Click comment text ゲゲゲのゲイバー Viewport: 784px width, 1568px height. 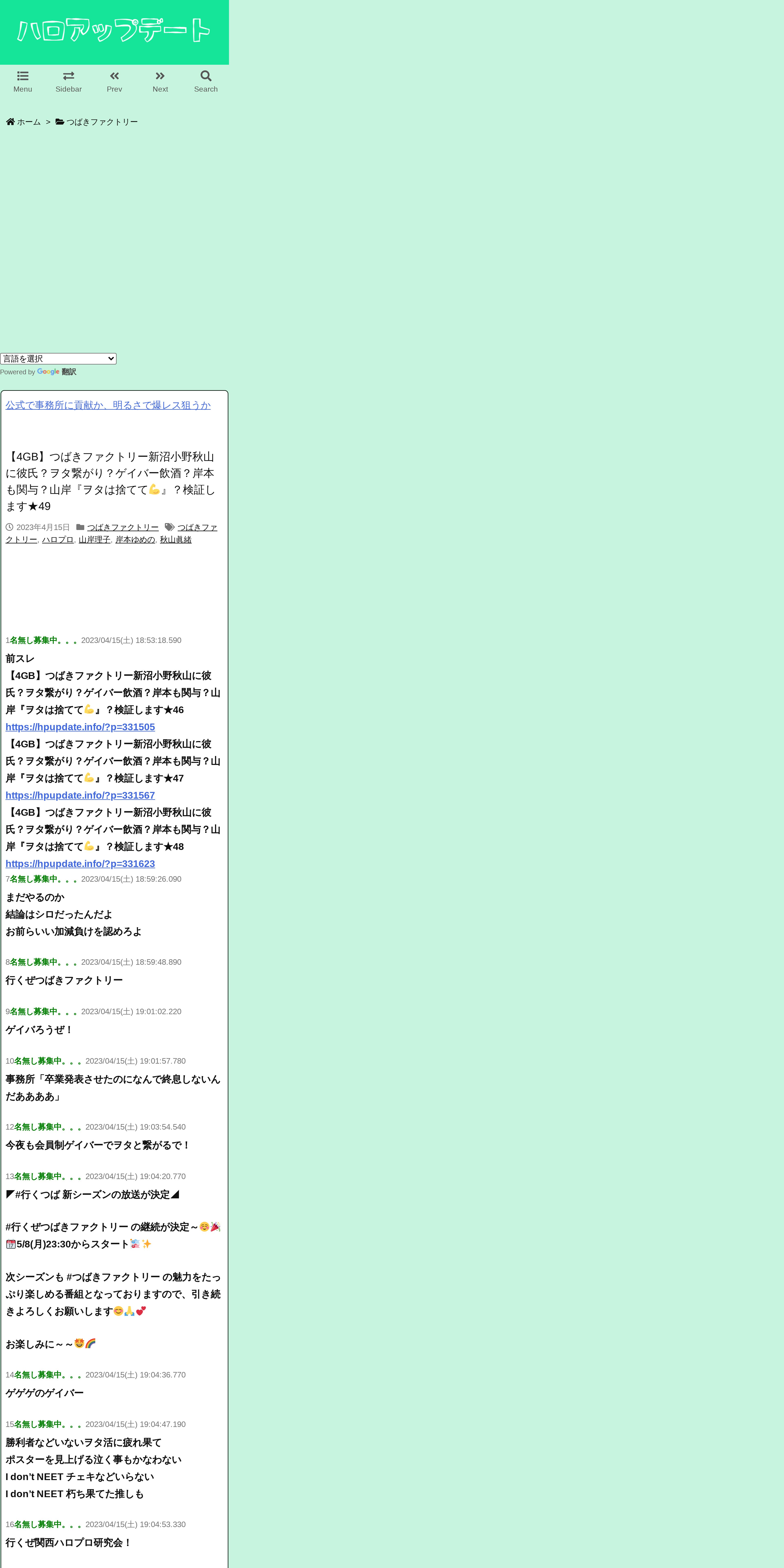pos(44,1393)
